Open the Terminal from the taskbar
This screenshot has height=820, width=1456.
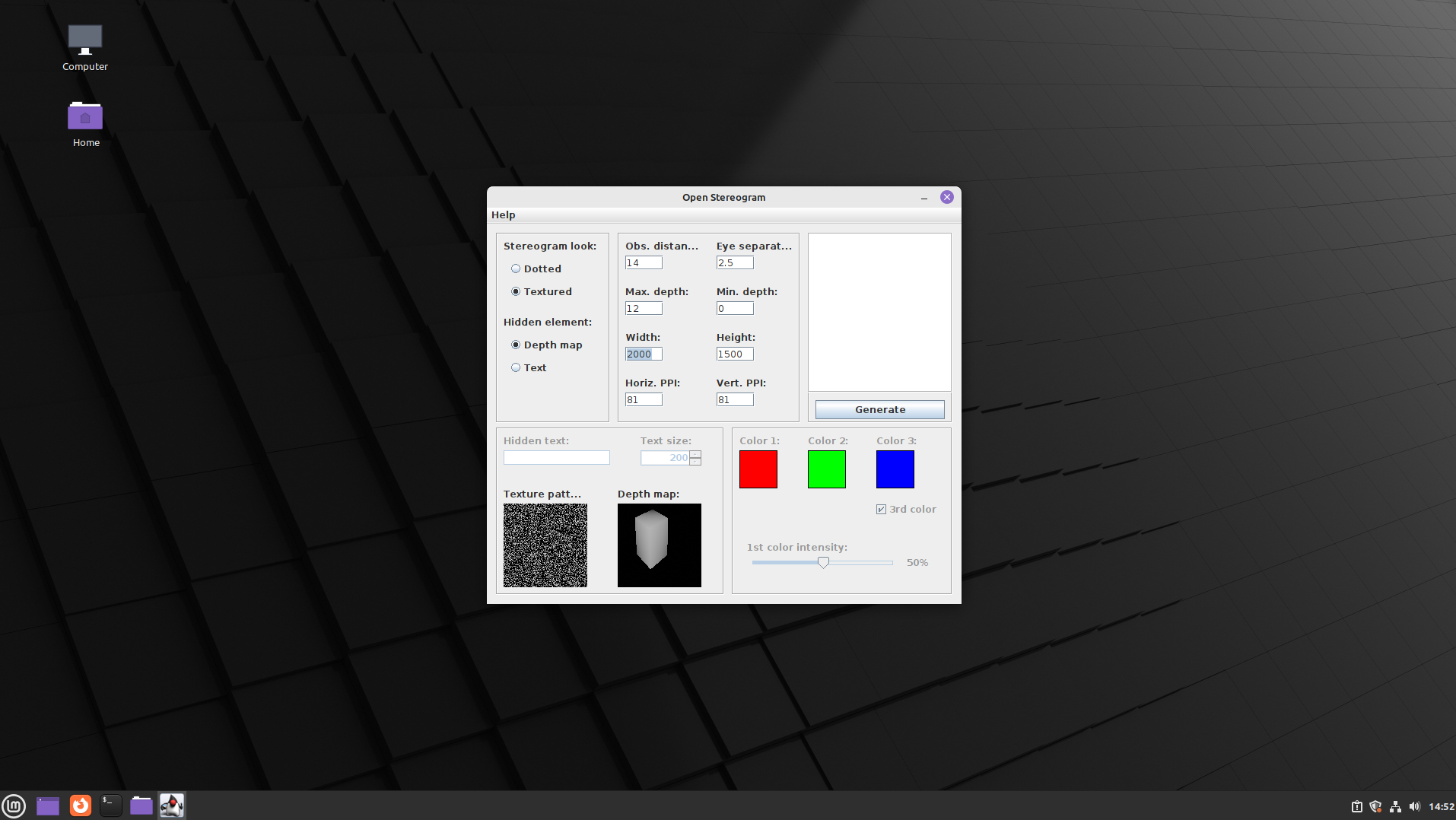[111, 806]
